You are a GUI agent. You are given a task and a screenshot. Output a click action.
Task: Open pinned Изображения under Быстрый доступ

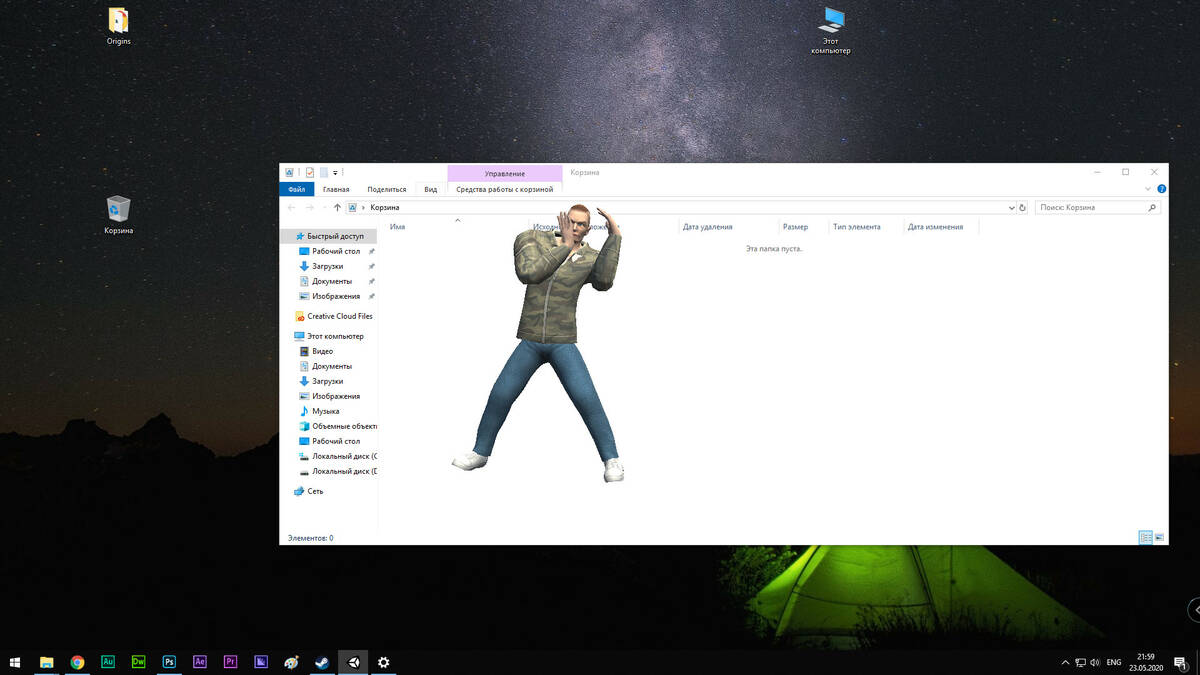click(329, 296)
